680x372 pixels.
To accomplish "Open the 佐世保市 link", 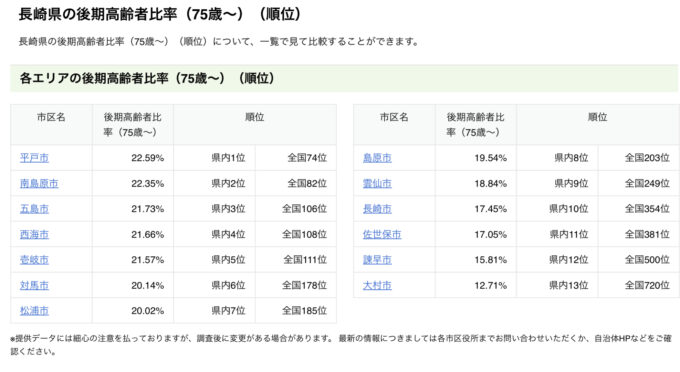I will pyautogui.click(x=382, y=235).
